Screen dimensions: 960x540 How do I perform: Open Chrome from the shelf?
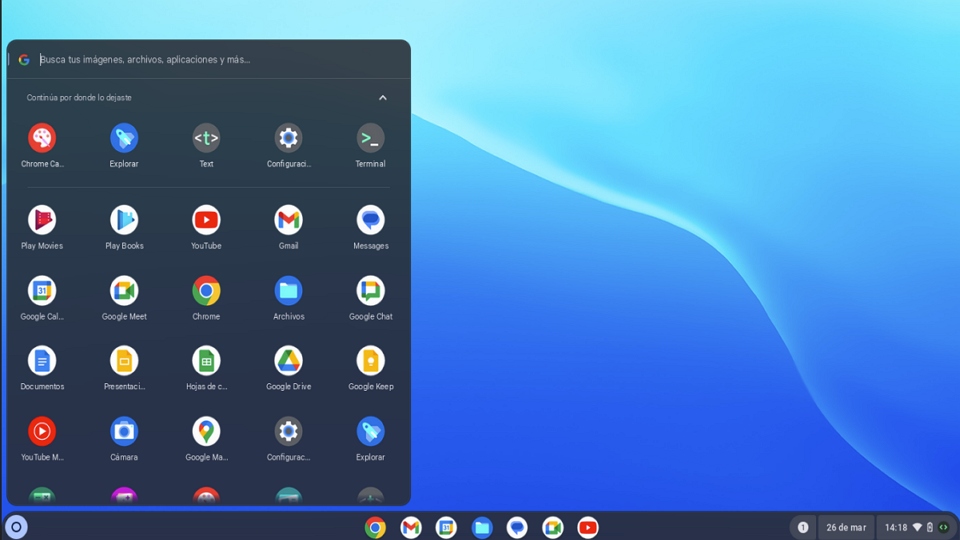[x=375, y=527]
